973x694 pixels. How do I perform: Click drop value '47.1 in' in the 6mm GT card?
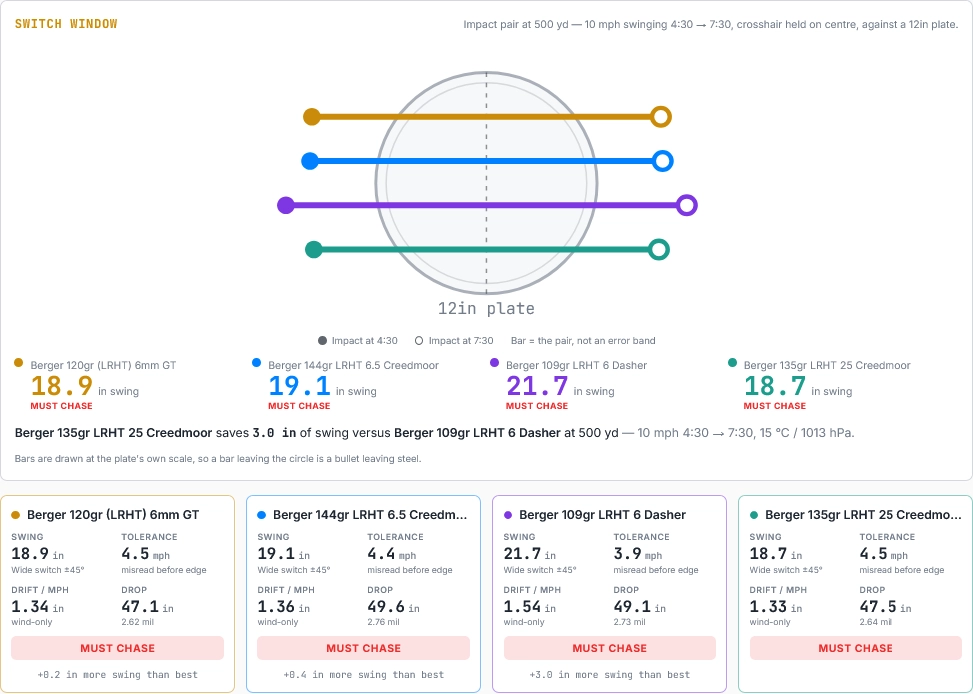pyautogui.click(x=147, y=606)
